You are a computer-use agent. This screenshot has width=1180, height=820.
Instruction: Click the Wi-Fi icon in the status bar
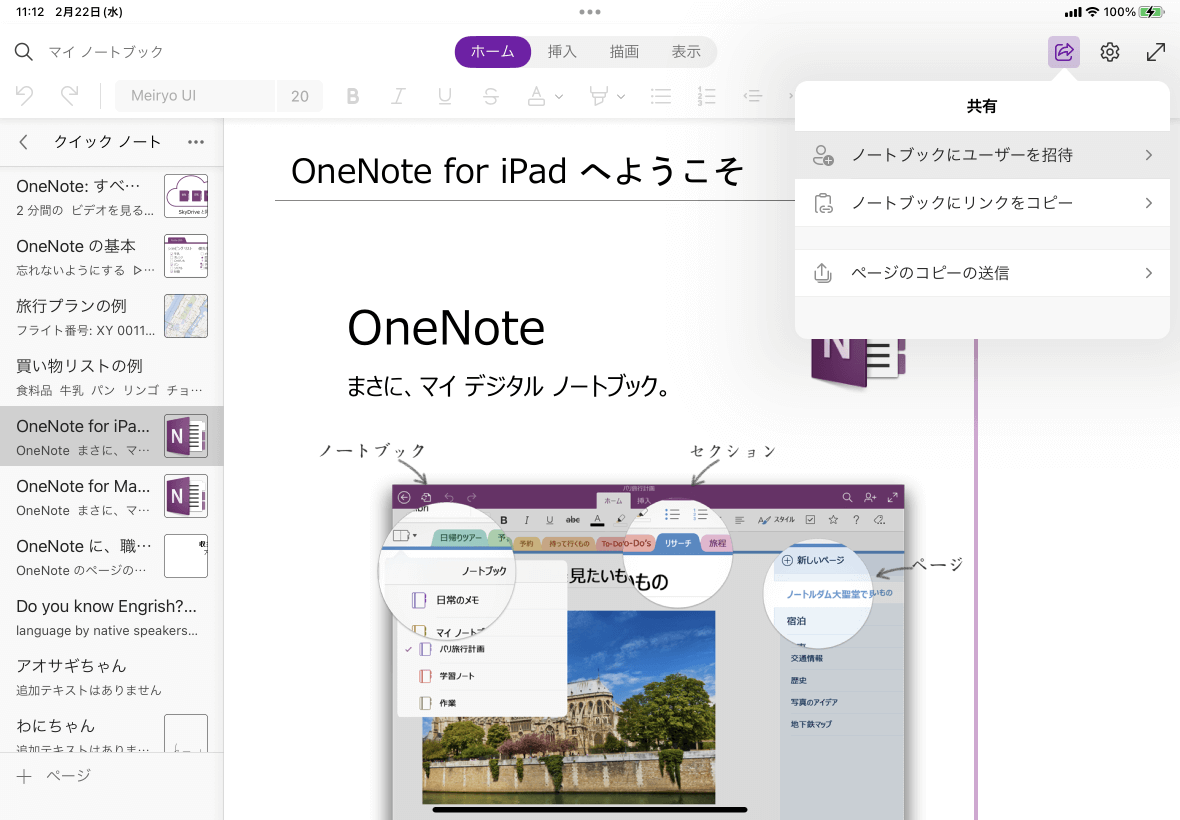coord(1093,12)
